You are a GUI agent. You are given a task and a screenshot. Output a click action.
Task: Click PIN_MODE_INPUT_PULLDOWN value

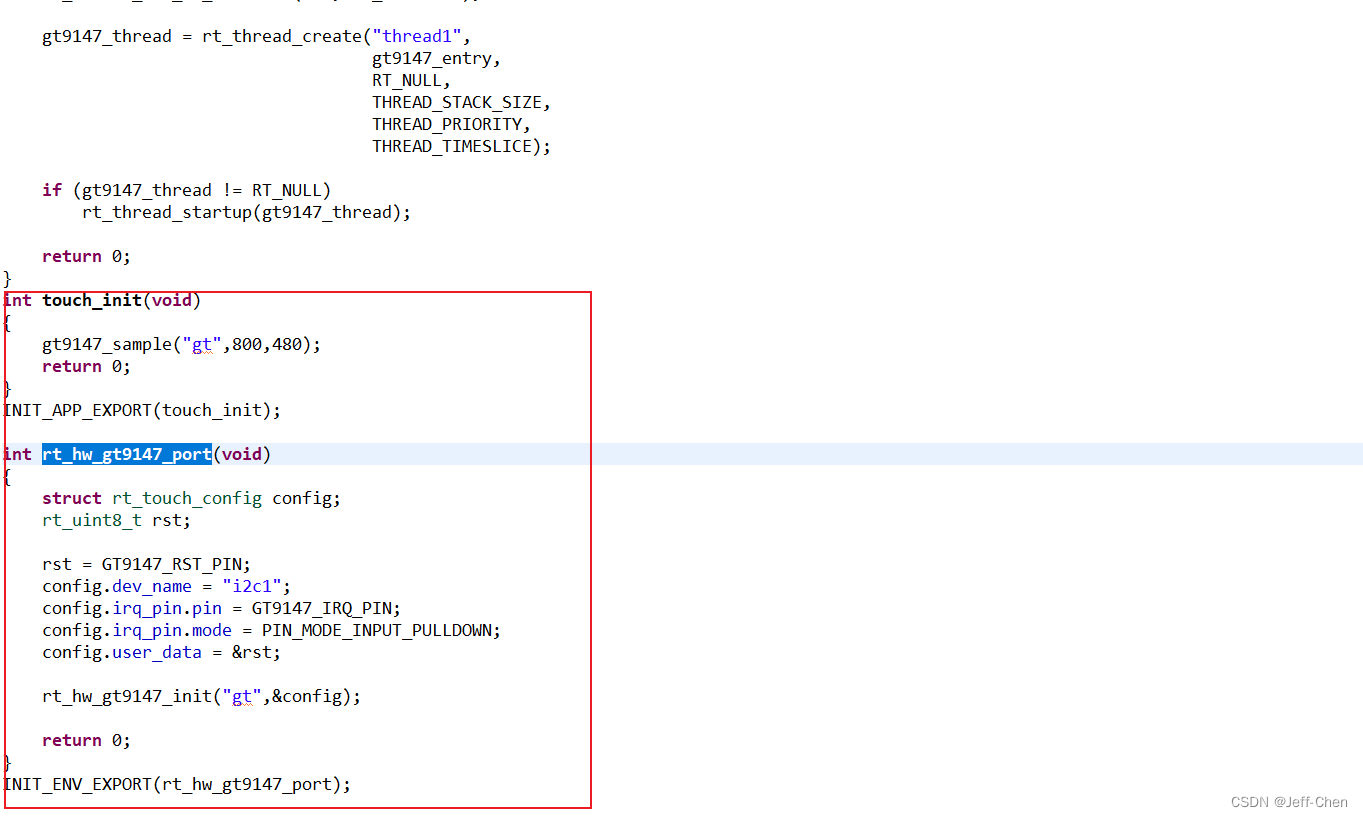point(377,630)
